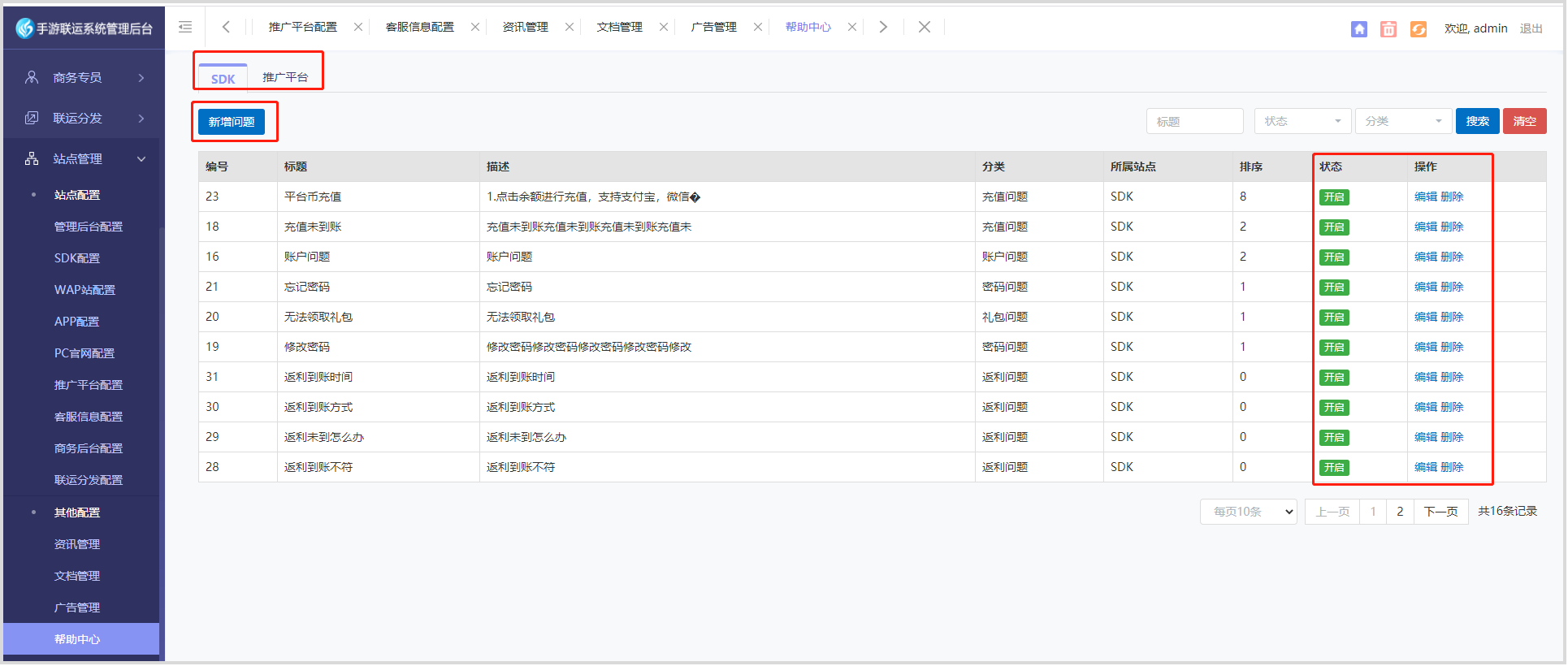Collapse the 站点配置 submenu group
The height and width of the screenshot is (666, 1568).
click(x=77, y=195)
